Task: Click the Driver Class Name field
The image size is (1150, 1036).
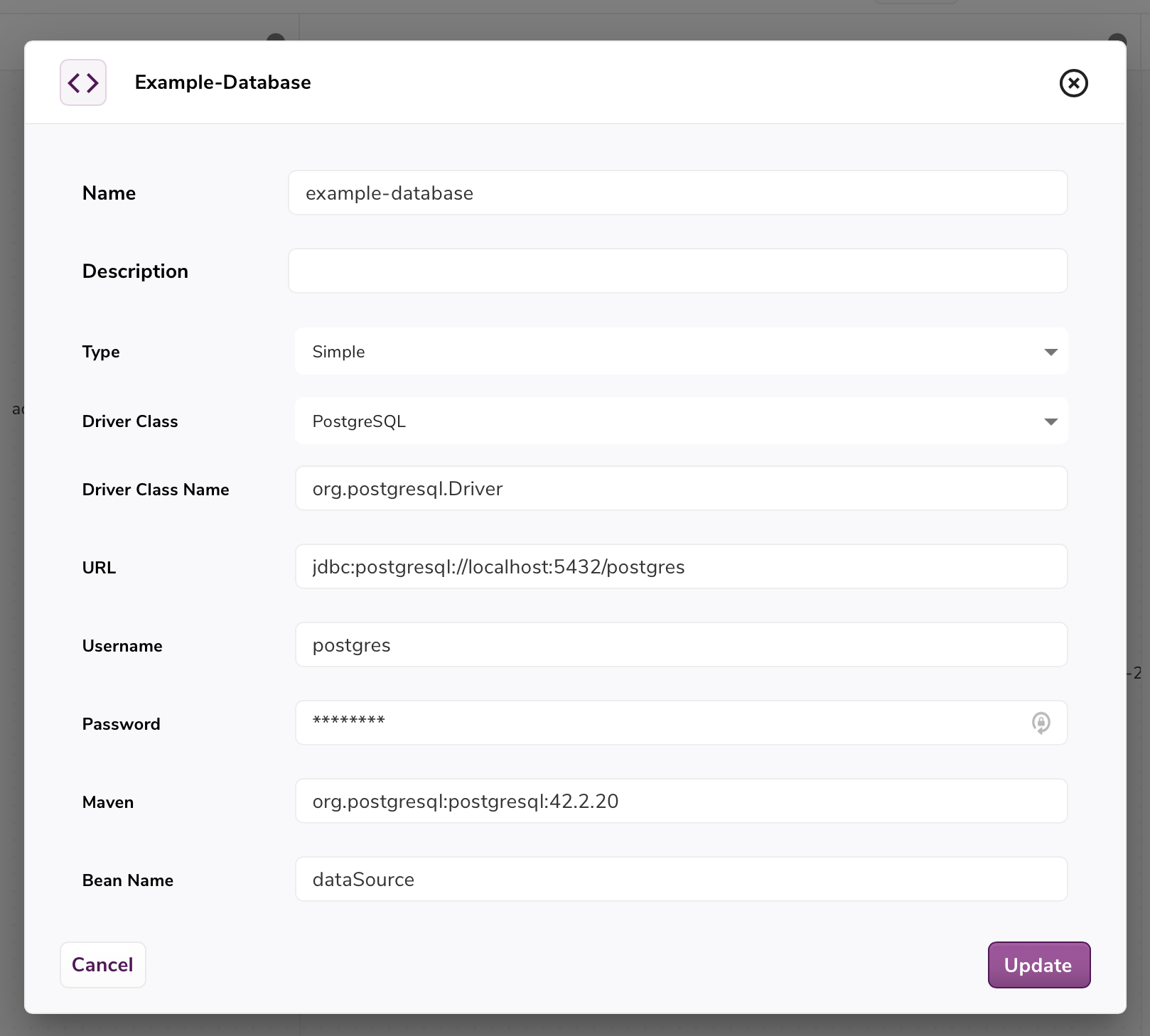Action: [x=681, y=488]
